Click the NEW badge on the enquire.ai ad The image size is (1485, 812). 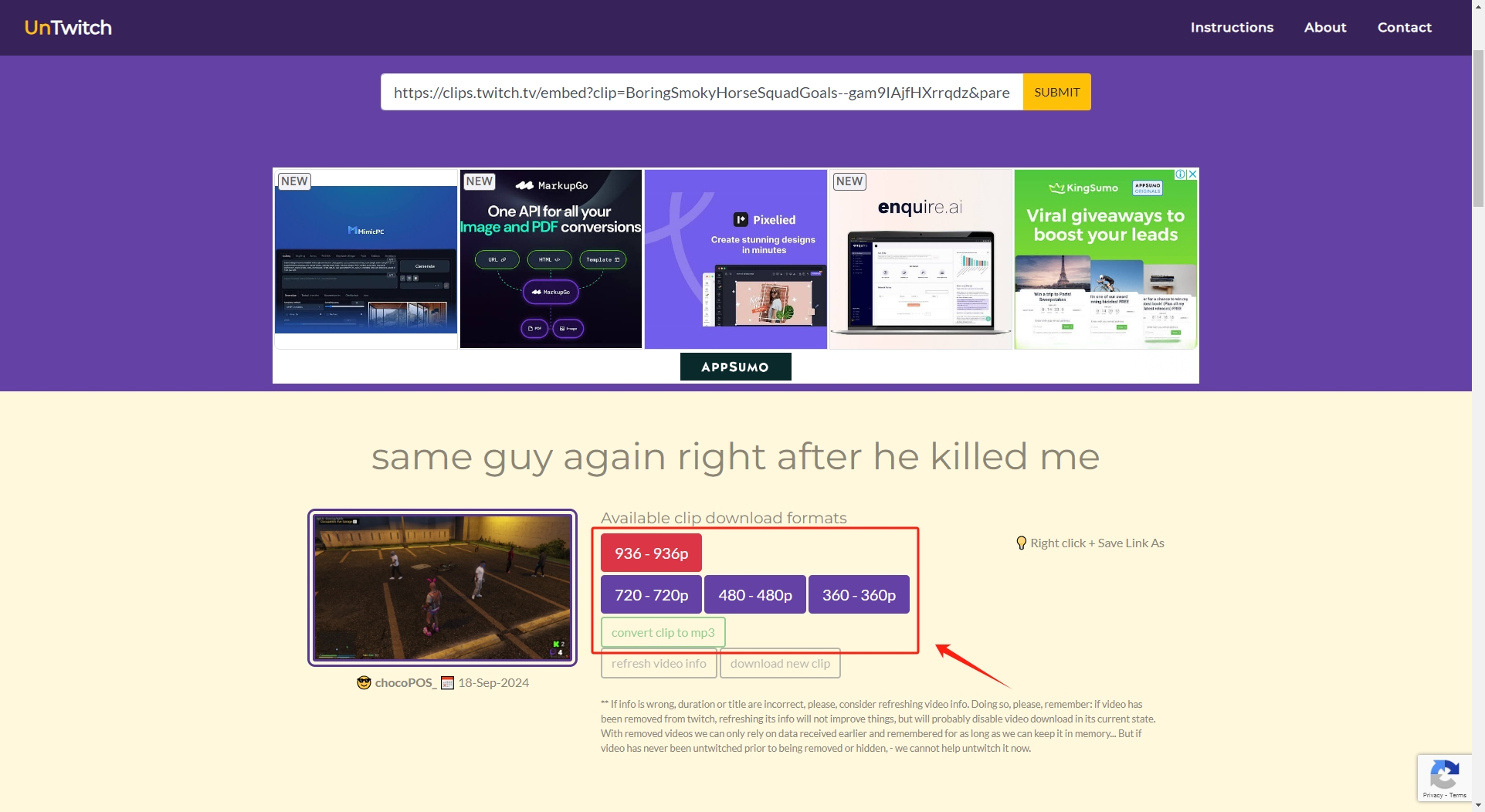click(849, 181)
